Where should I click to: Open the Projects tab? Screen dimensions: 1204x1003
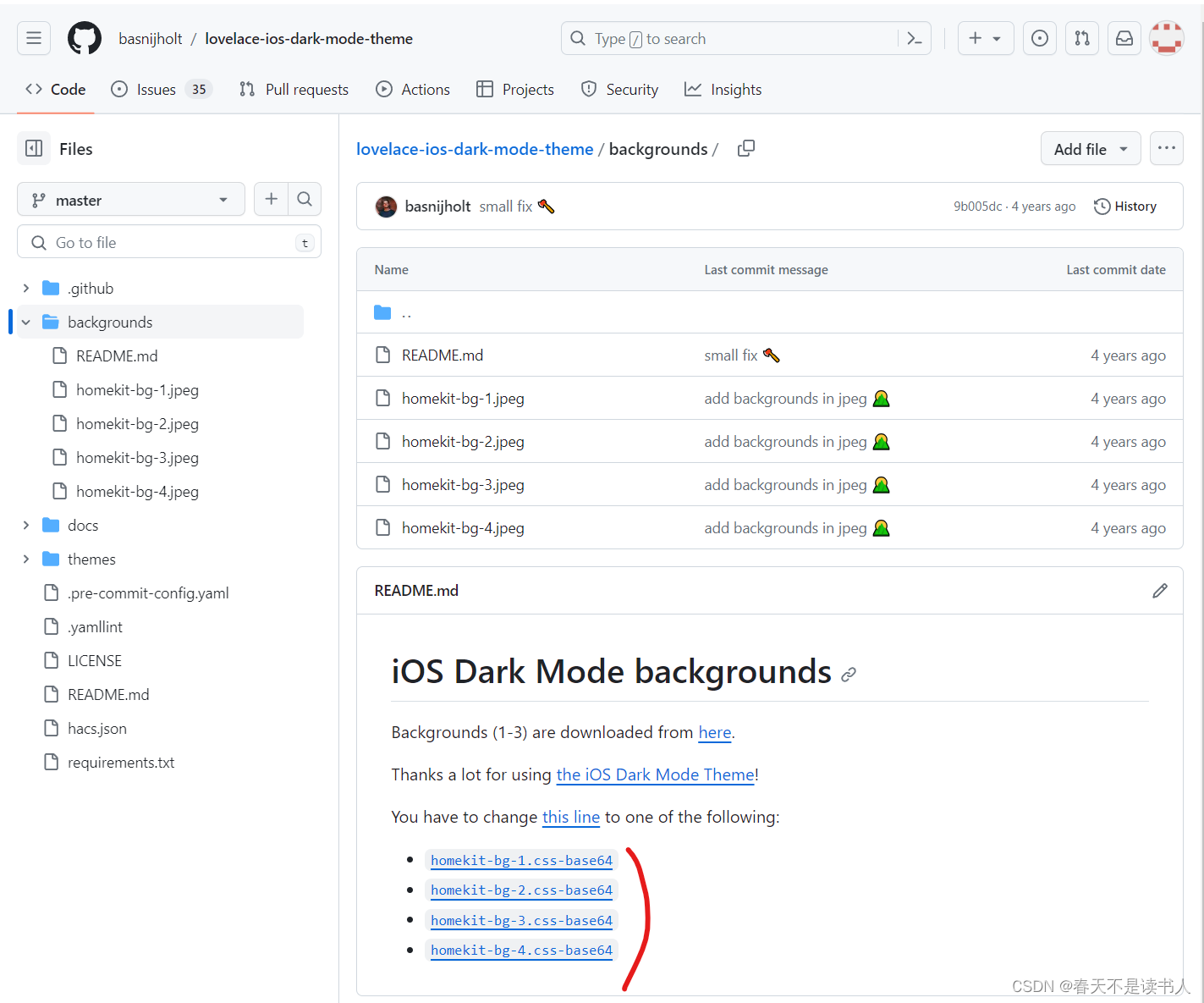tap(515, 90)
